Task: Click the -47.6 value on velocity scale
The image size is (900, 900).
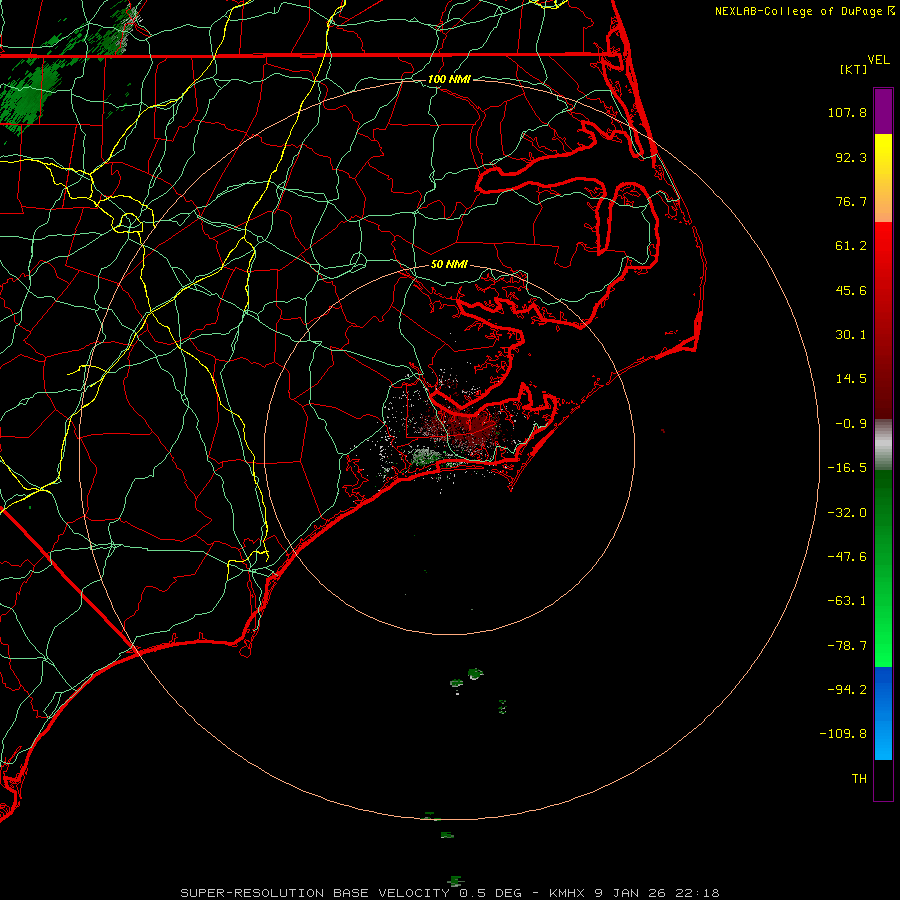Action: pyautogui.click(x=847, y=557)
